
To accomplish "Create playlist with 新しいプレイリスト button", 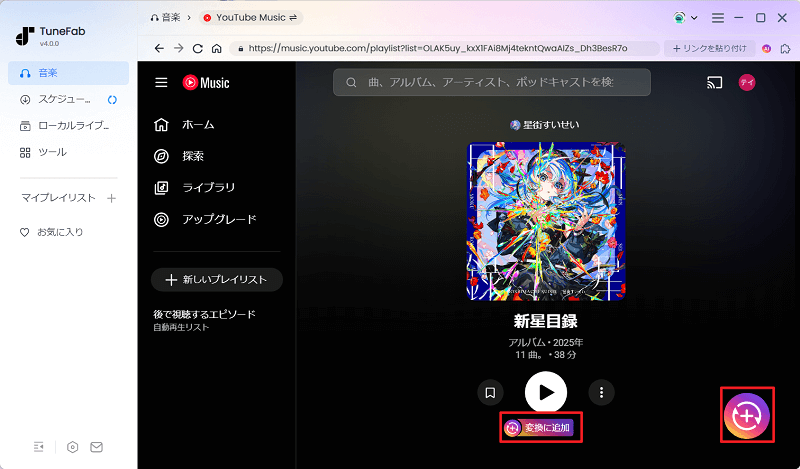I will click(217, 280).
